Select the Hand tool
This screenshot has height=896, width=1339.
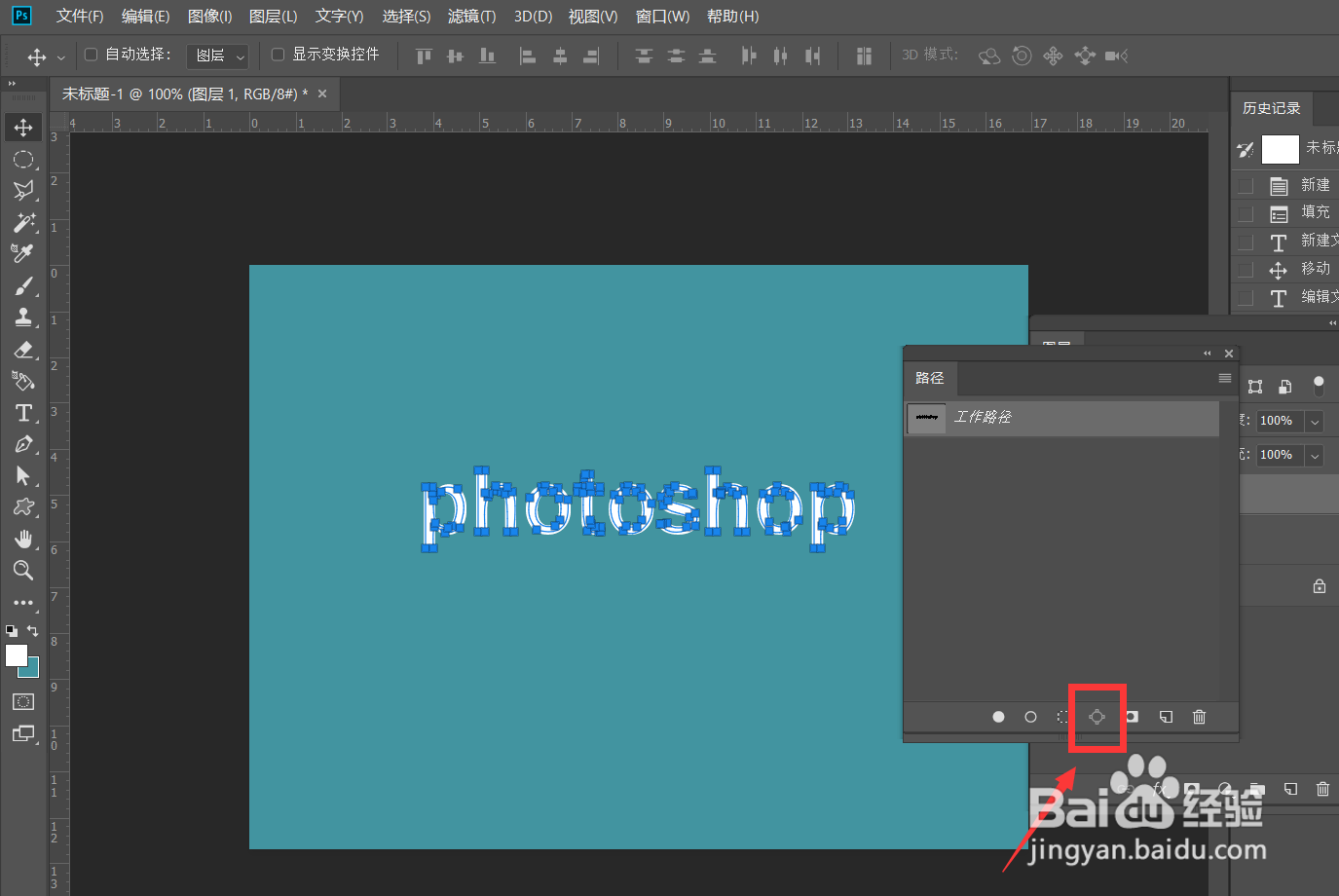click(23, 539)
